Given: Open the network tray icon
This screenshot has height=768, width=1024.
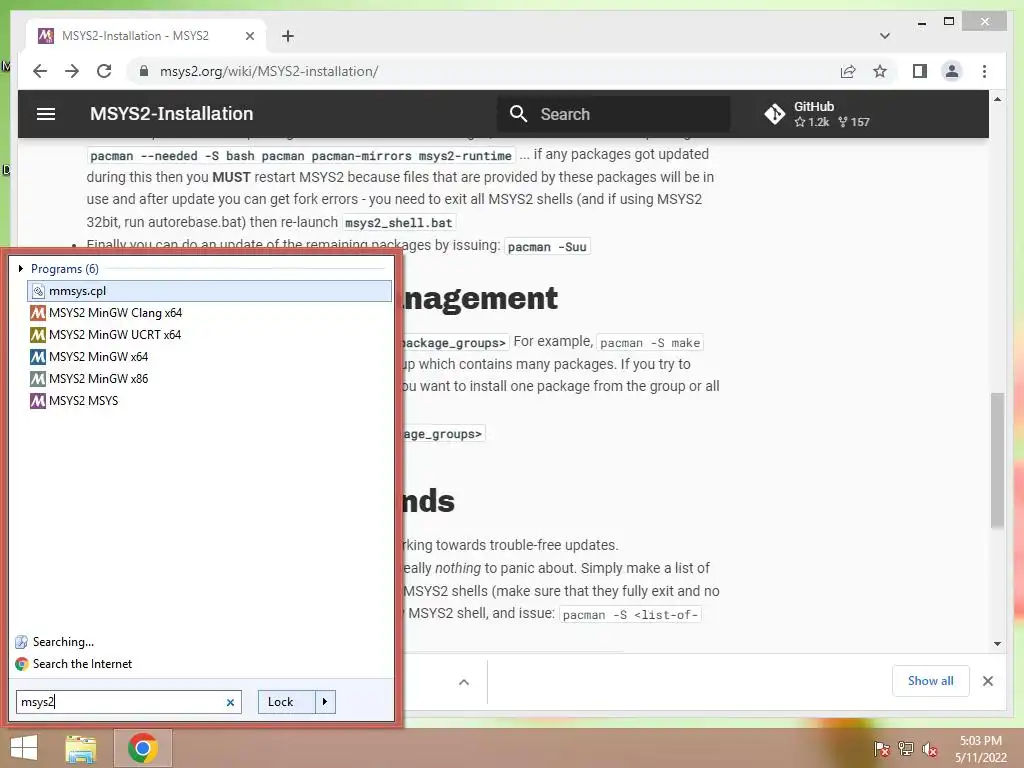Looking at the screenshot, I should pyautogui.click(x=906, y=749).
